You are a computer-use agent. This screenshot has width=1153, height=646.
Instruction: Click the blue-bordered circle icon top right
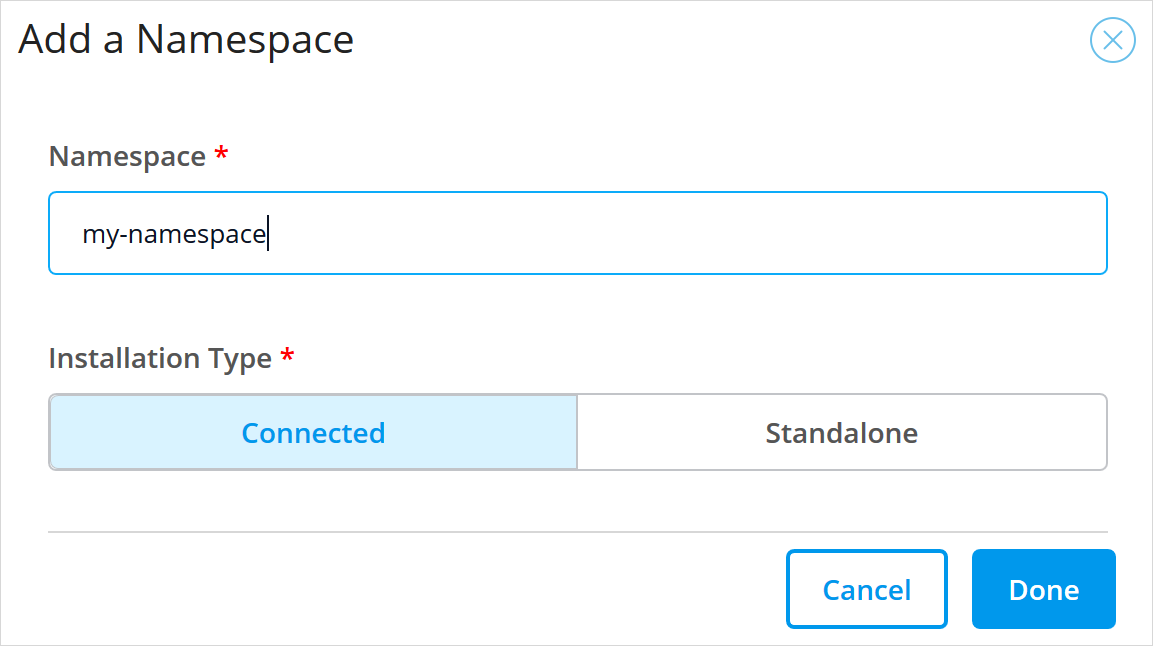[1112, 40]
